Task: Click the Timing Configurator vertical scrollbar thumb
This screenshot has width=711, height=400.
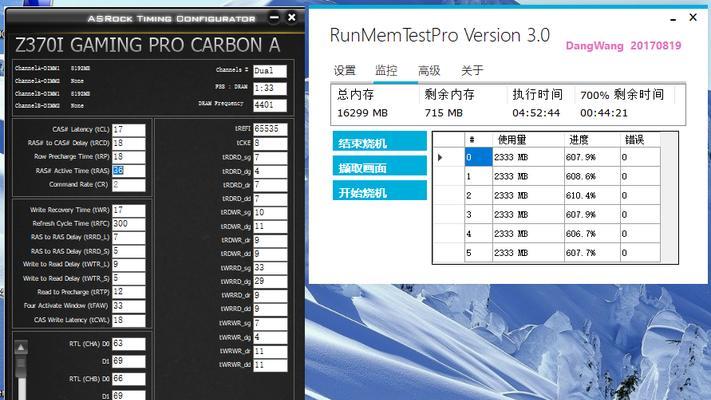Action: 21,367
